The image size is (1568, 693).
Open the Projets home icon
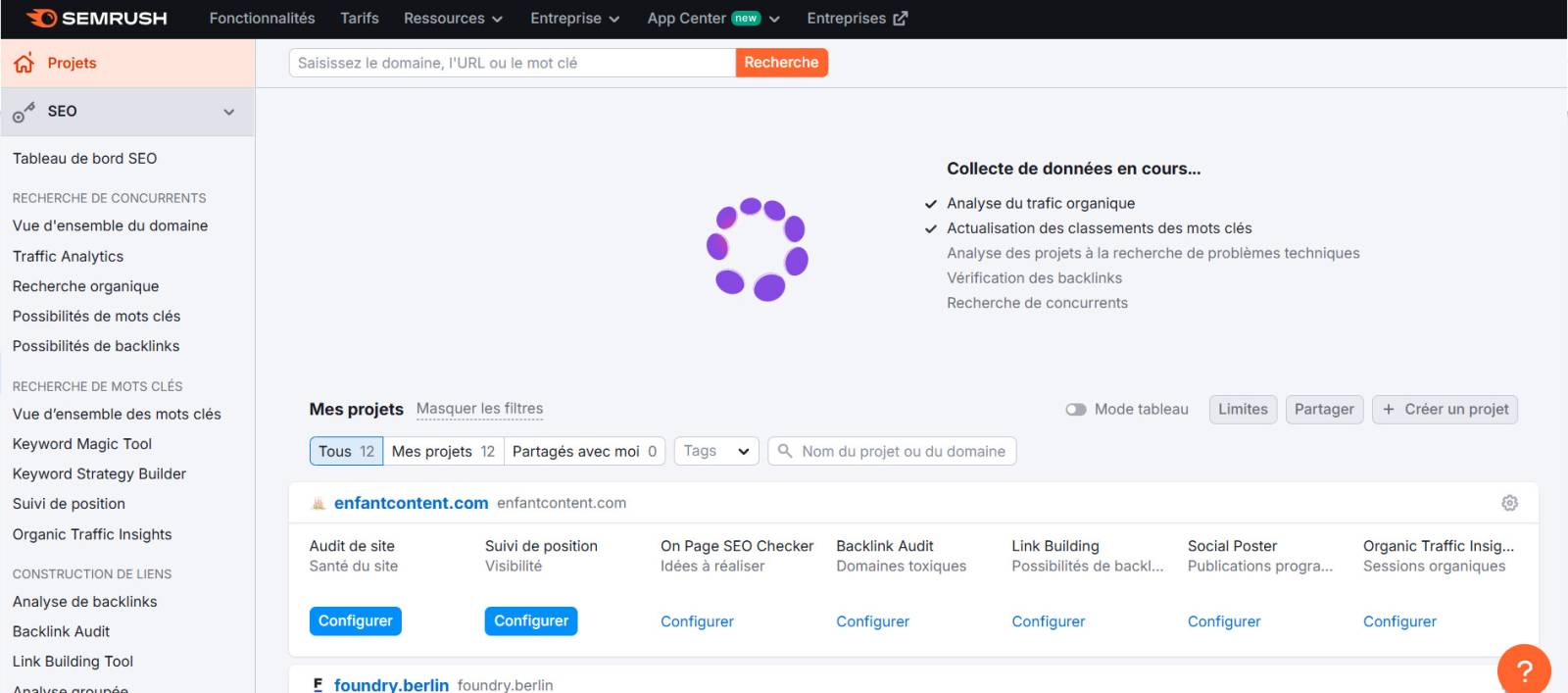coord(24,63)
